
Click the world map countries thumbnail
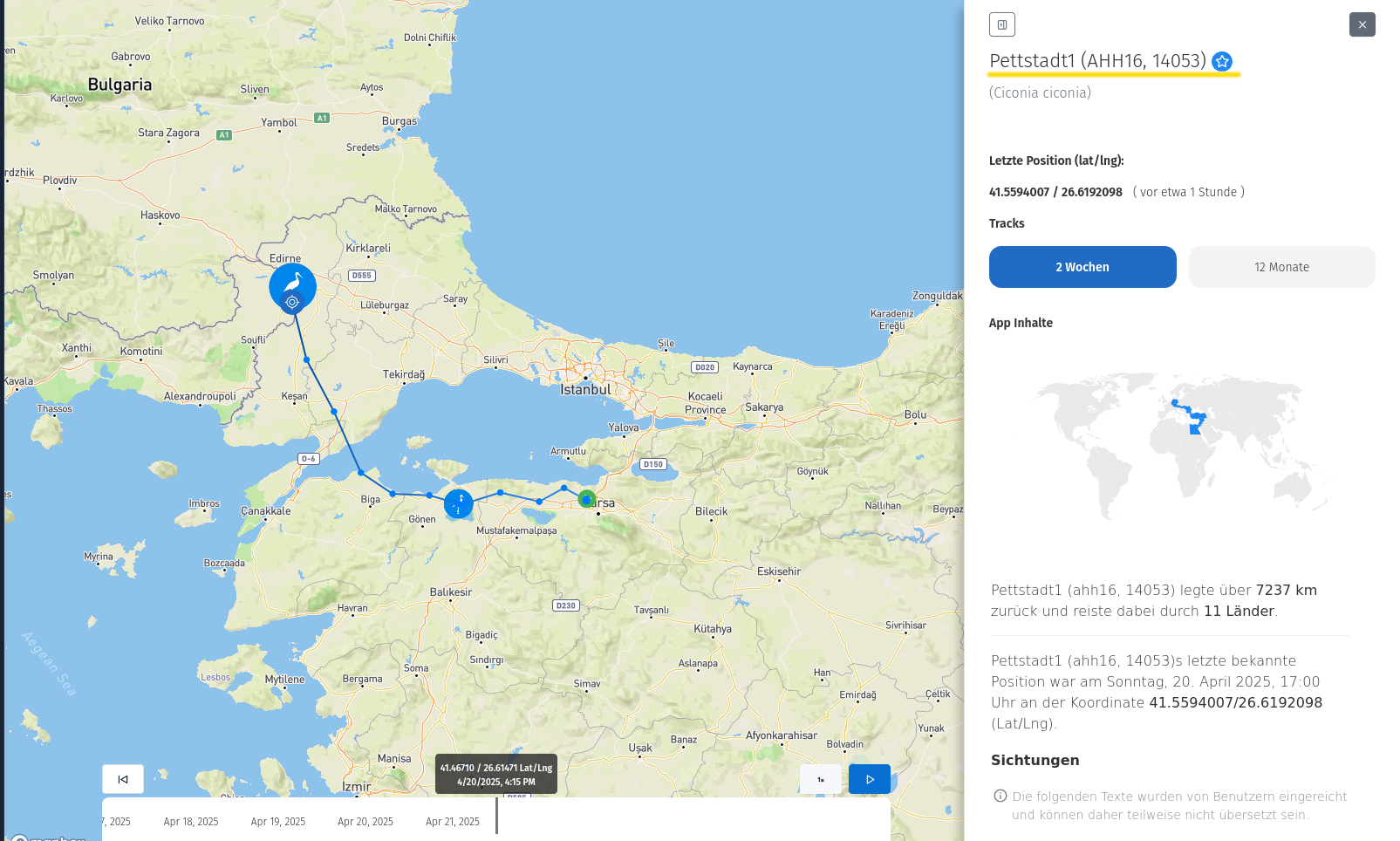[x=1182, y=445]
